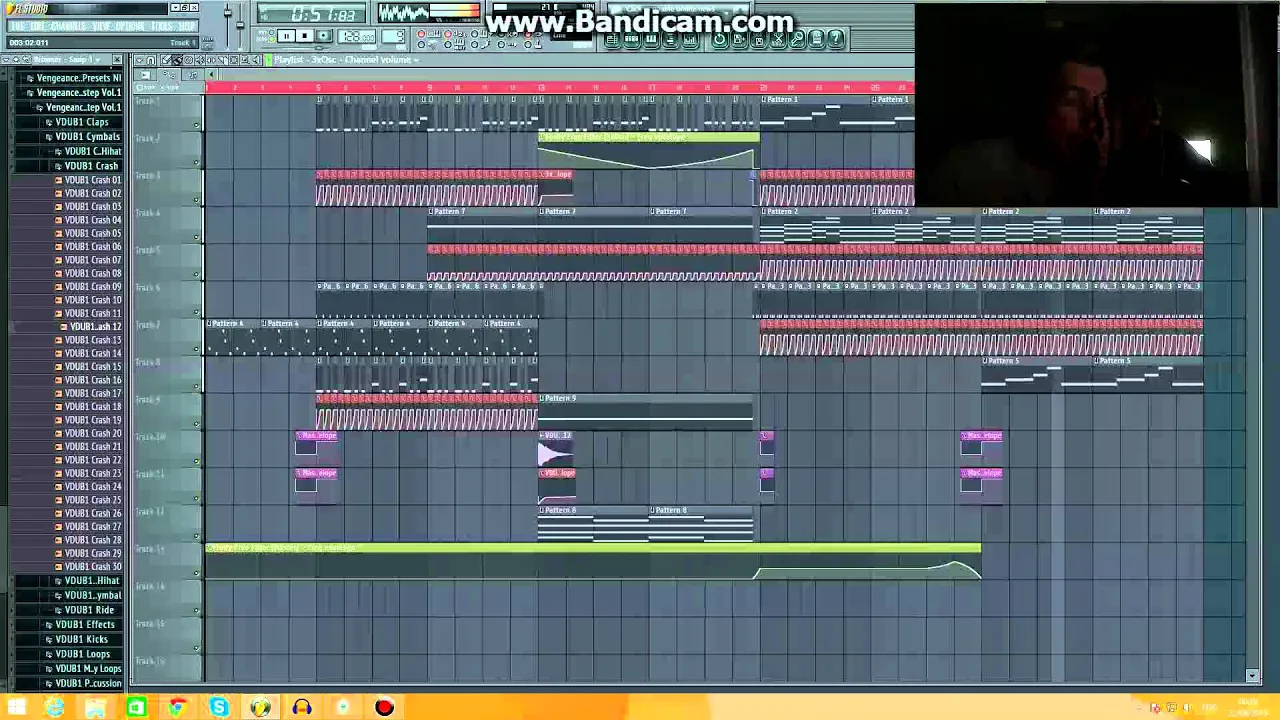Open Google Chrome from the taskbar
The width and height of the screenshot is (1280, 720).
tap(177, 708)
